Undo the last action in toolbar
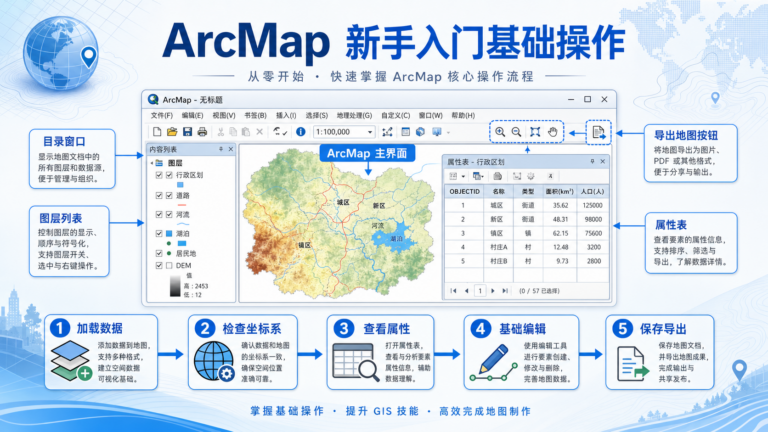768x432 pixels. coord(277,131)
